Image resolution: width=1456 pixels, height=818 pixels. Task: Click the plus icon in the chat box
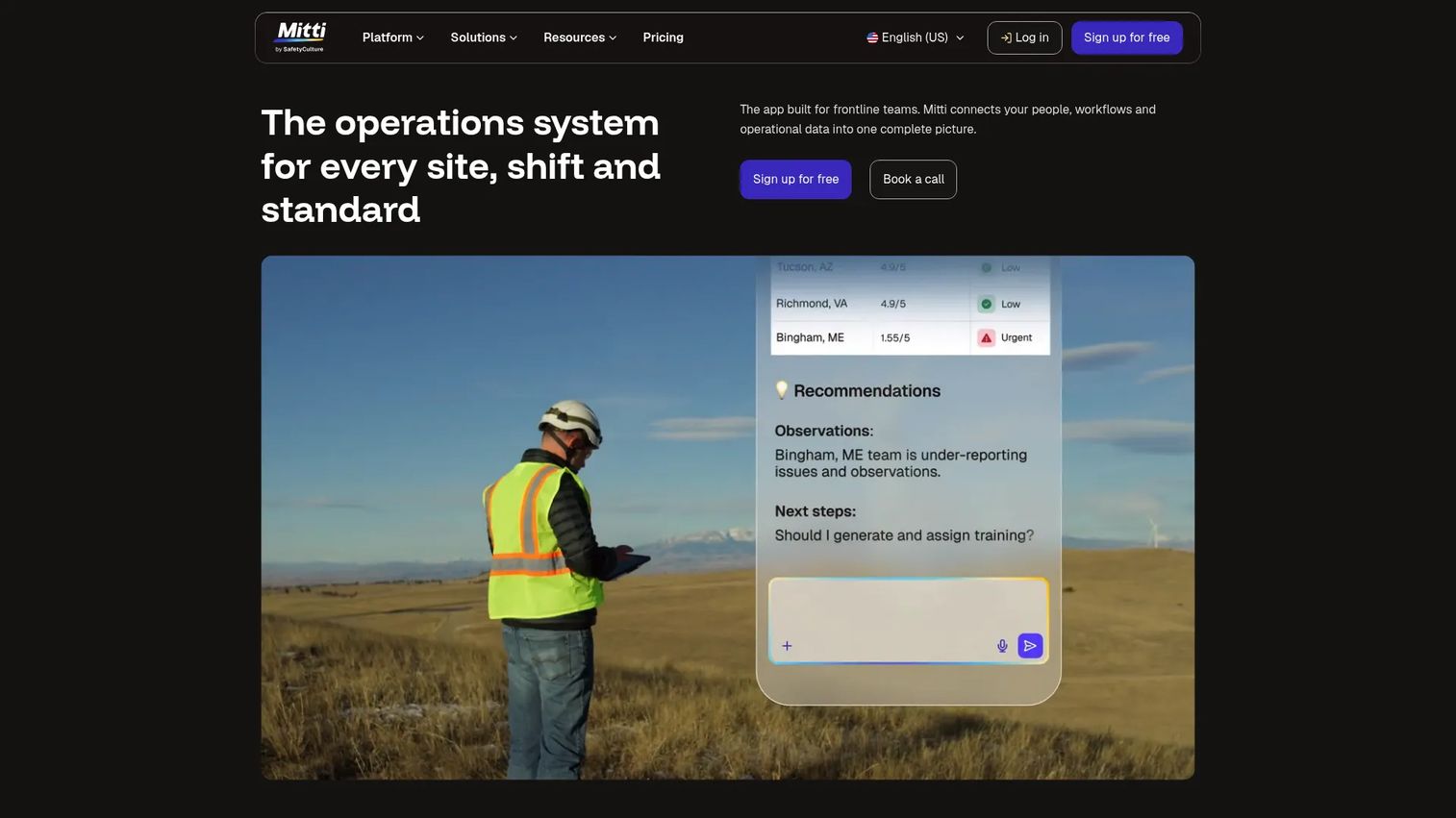click(787, 646)
